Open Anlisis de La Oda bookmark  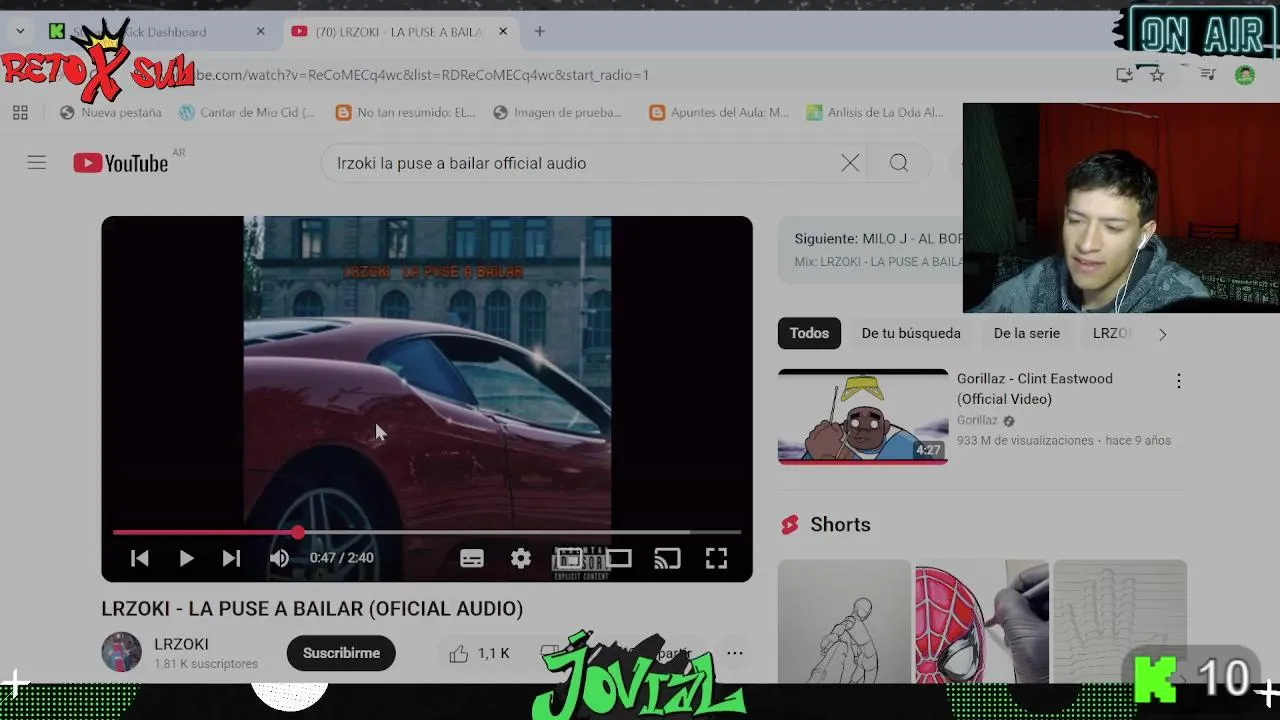[875, 113]
